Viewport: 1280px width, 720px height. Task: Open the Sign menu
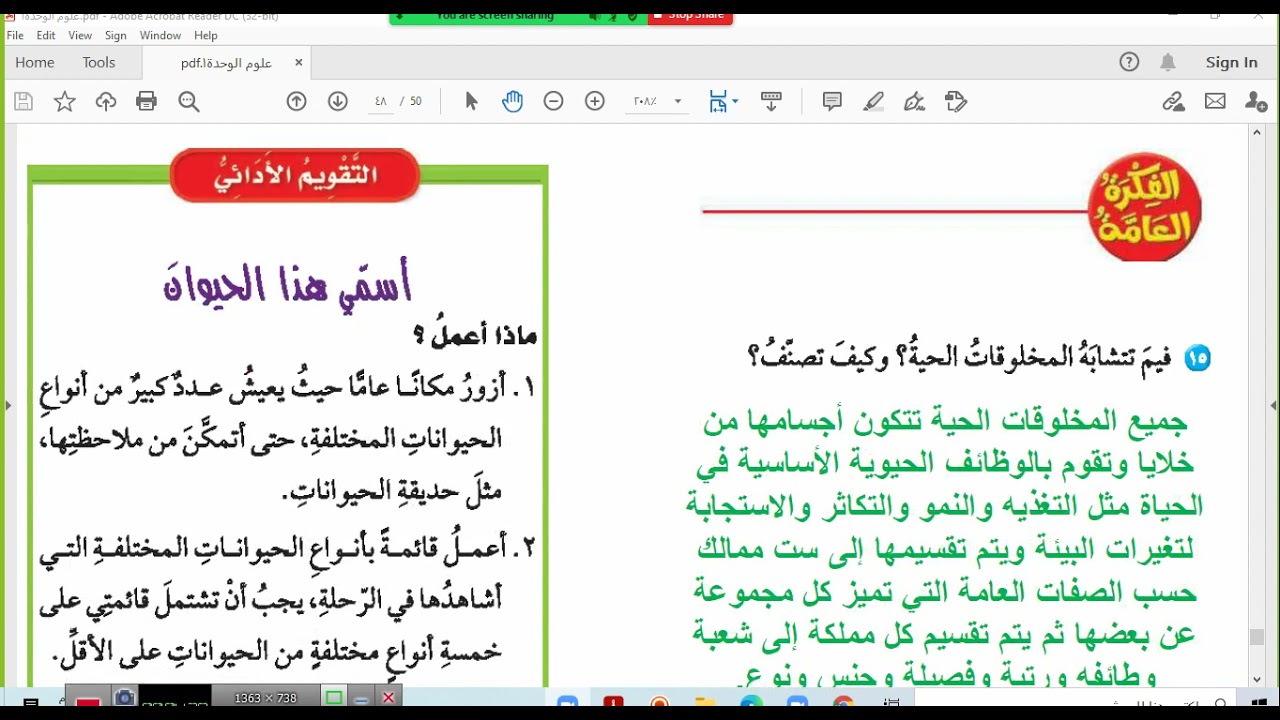(x=116, y=35)
